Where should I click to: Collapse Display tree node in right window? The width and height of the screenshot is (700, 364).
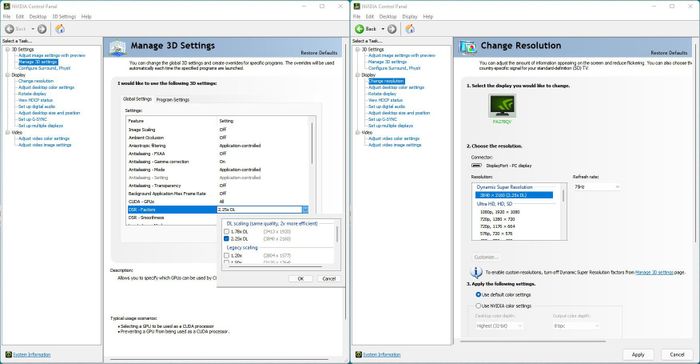358,75
